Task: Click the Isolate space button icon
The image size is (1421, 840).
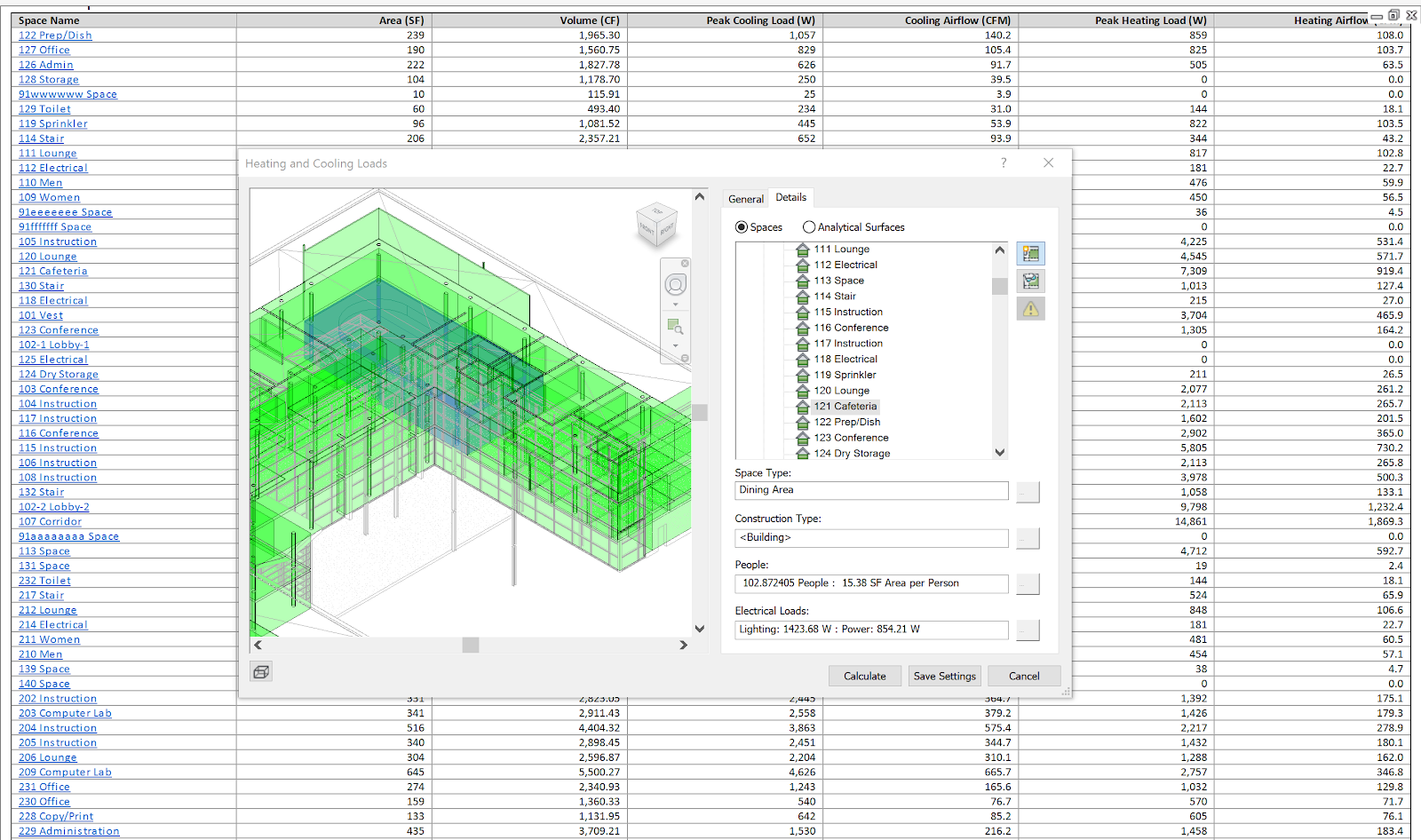Action: [x=1030, y=281]
